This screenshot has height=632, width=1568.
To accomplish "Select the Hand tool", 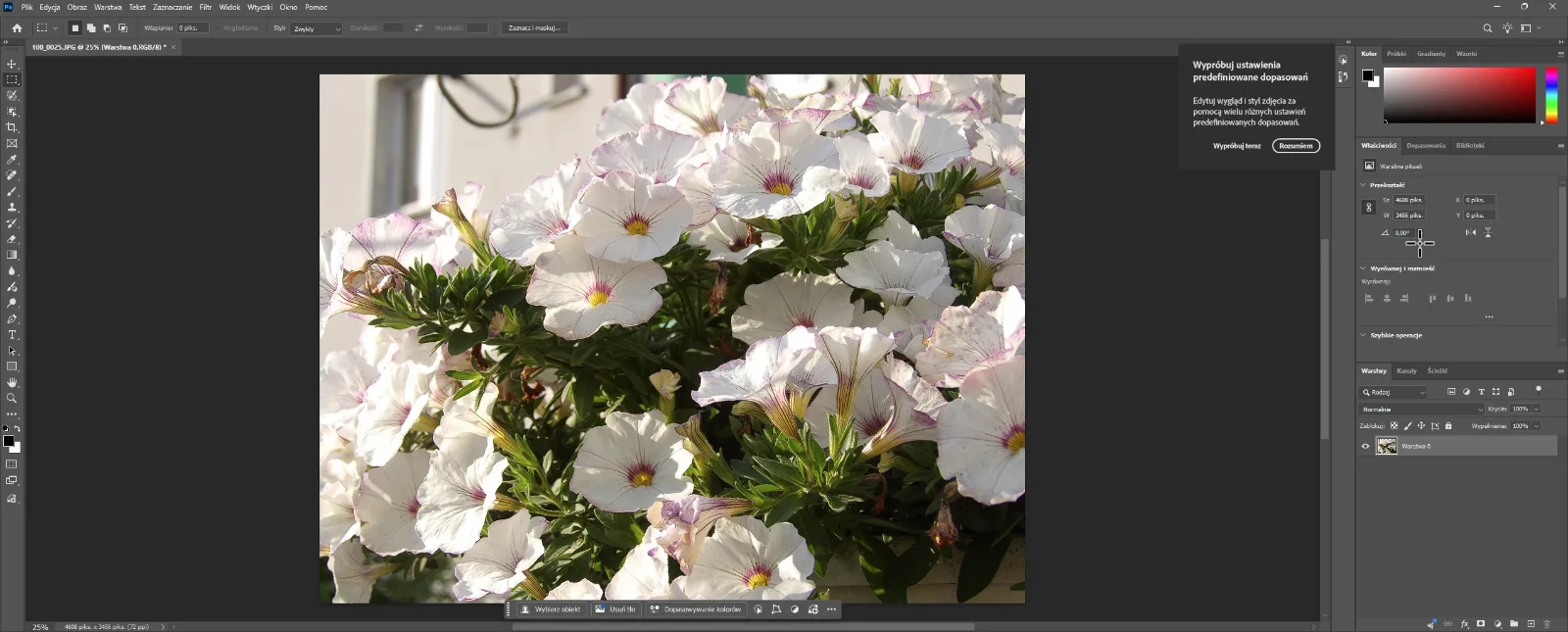I will [x=12, y=382].
